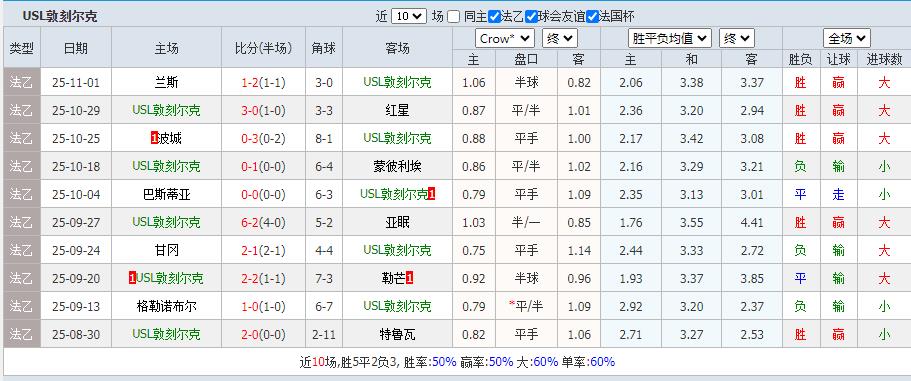Open the 全场 period dropdown

point(847,39)
